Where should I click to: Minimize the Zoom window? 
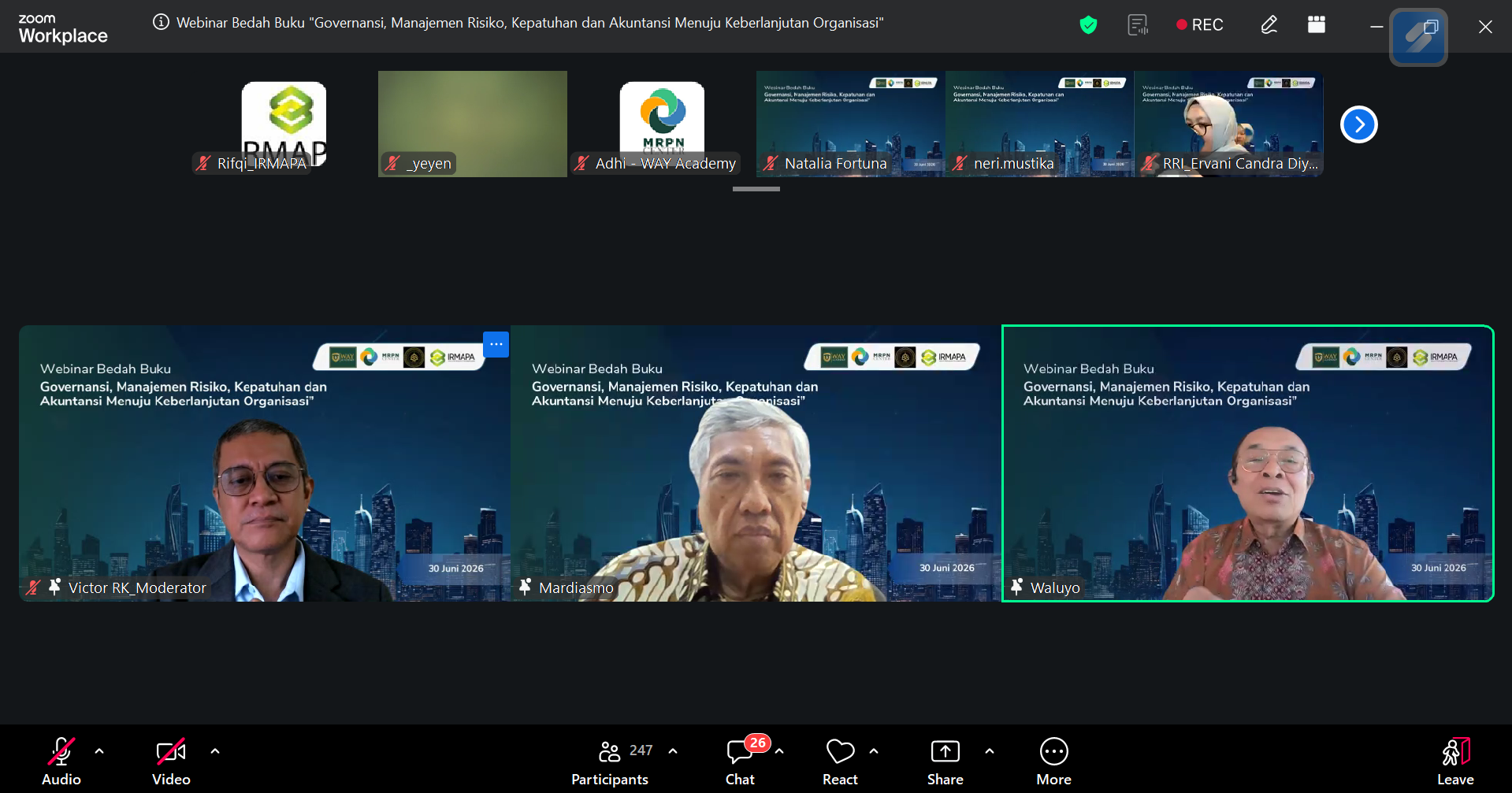tap(1376, 27)
